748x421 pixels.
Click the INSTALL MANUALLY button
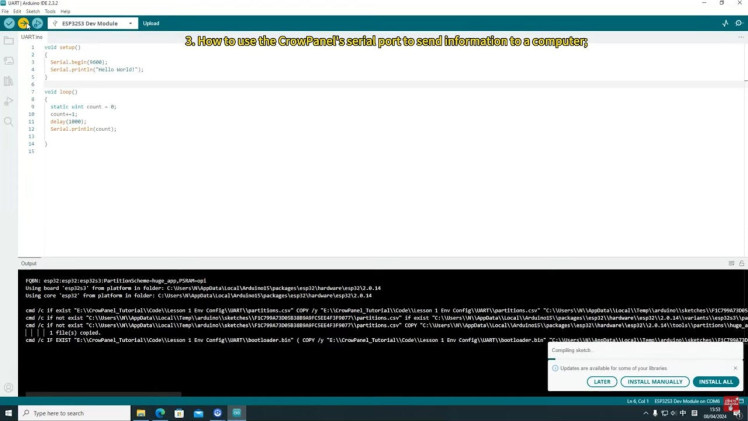[x=654, y=382]
